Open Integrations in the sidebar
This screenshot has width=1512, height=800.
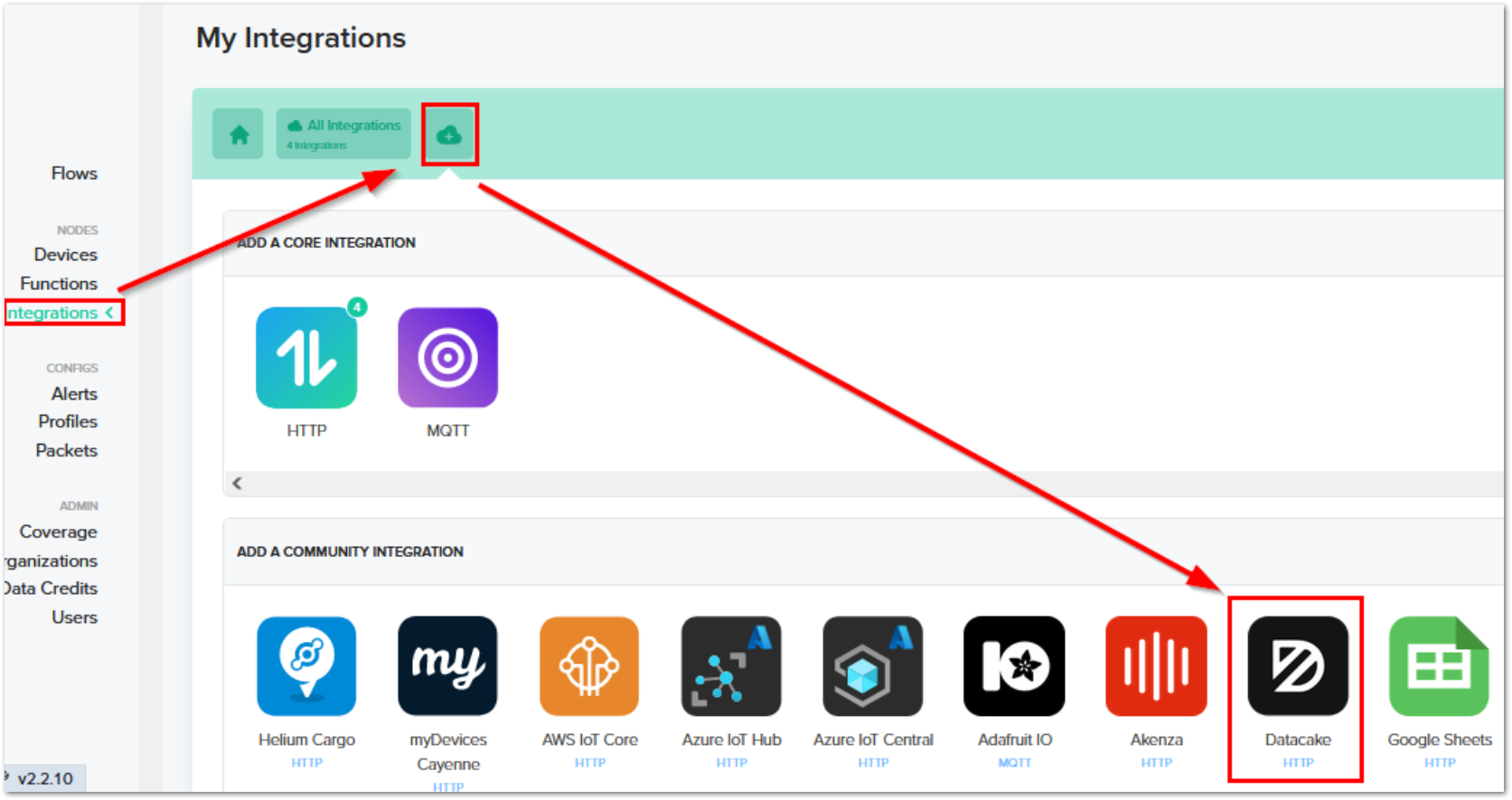[x=60, y=313]
